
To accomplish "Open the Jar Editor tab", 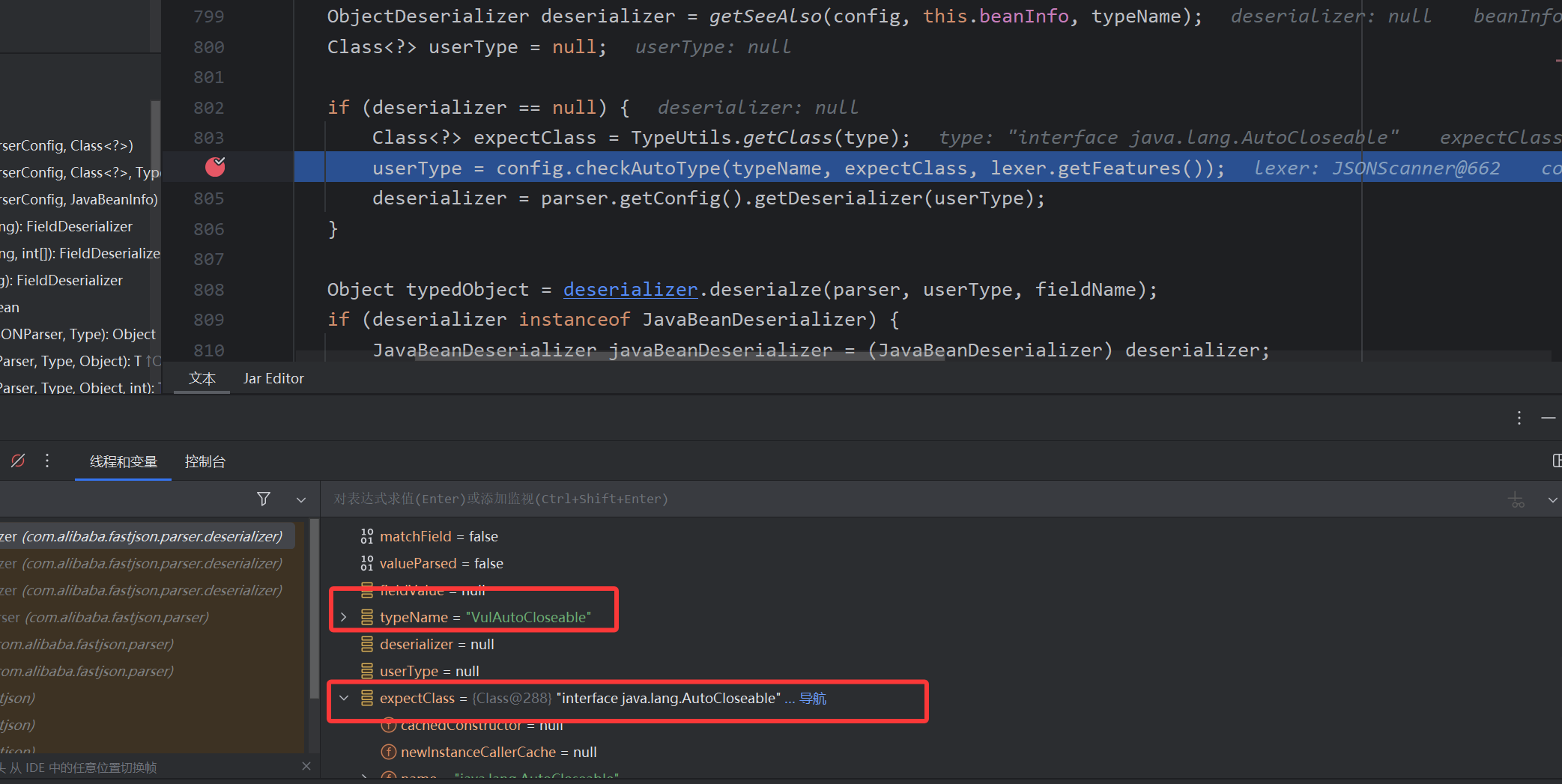I will coord(273,378).
